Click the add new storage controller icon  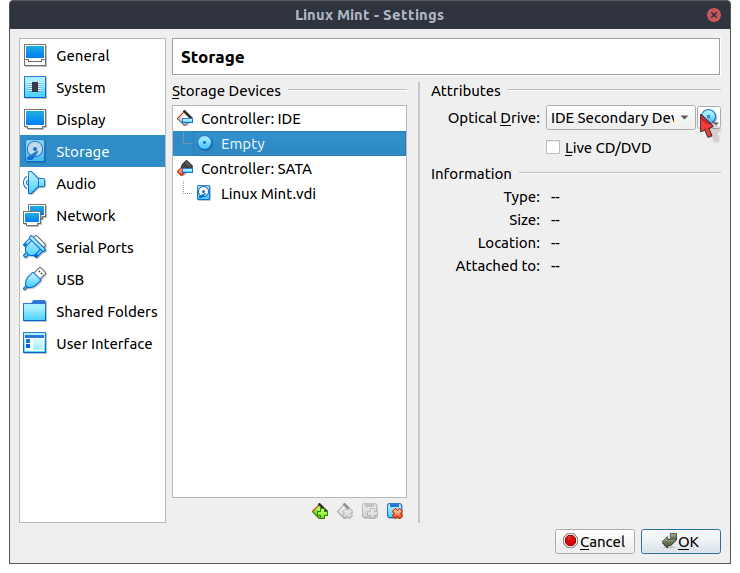(320, 511)
